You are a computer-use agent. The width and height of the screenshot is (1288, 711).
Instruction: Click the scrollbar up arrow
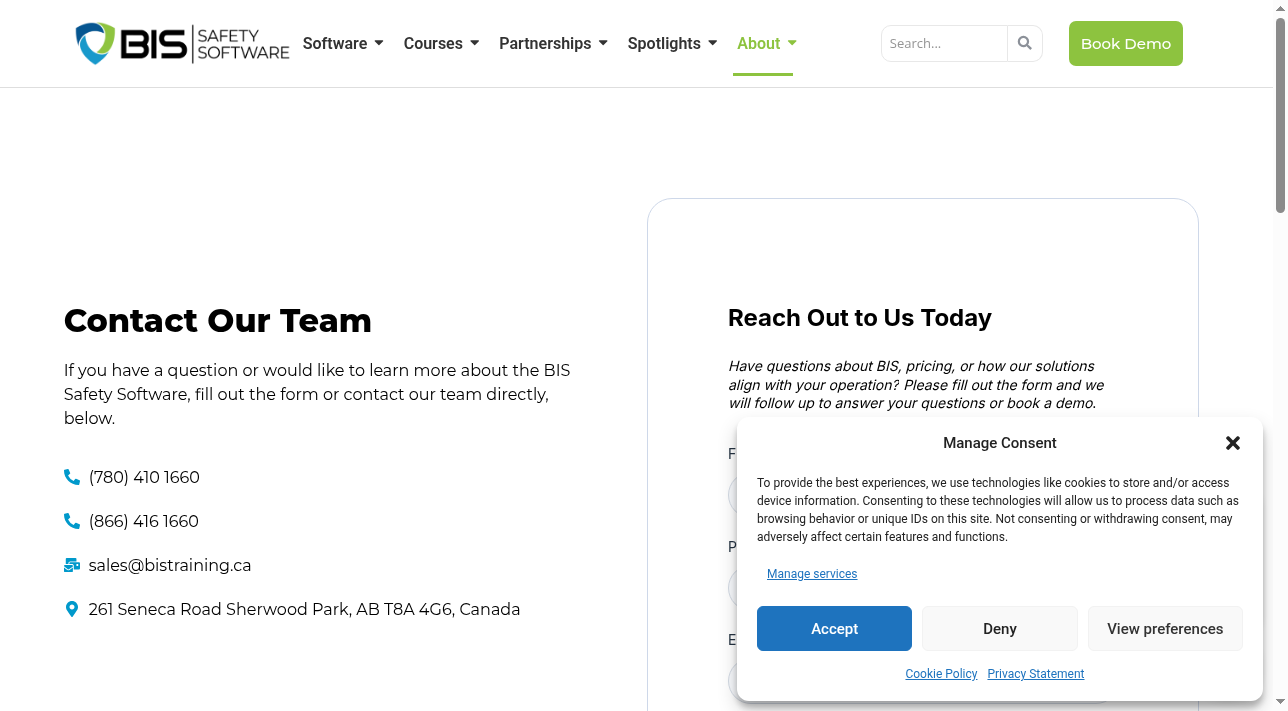[x=1280, y=8]
